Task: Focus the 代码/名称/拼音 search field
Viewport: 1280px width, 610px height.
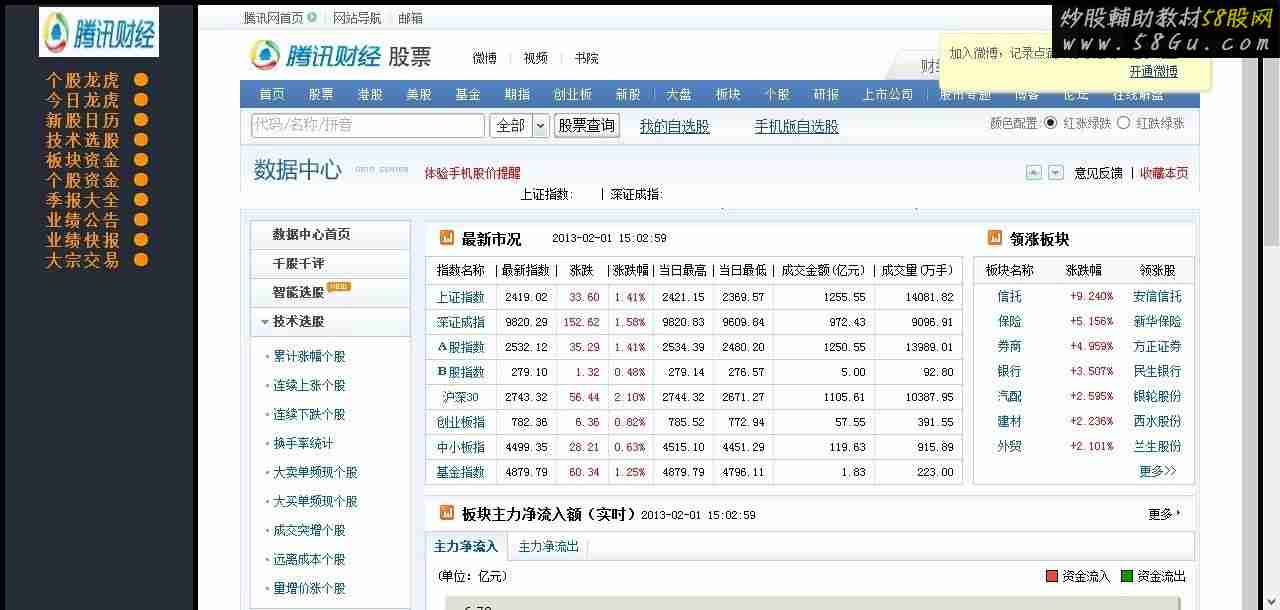Action: (x=368, y=125)
